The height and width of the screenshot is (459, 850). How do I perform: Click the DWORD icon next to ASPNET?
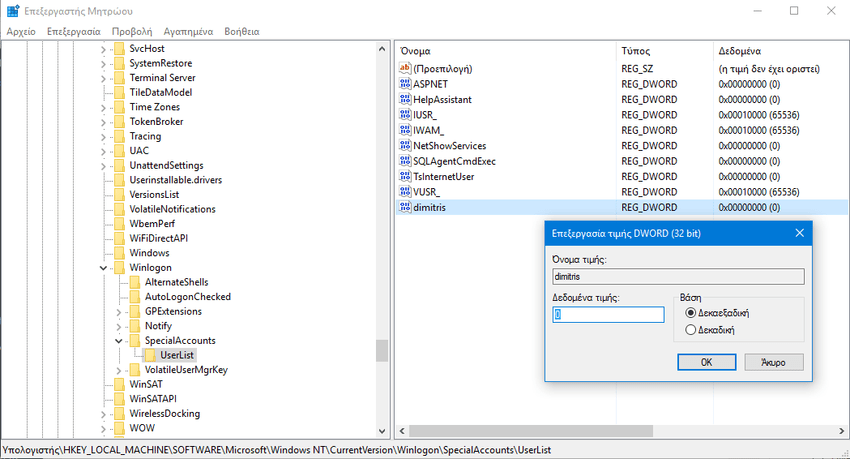(405, 84)
